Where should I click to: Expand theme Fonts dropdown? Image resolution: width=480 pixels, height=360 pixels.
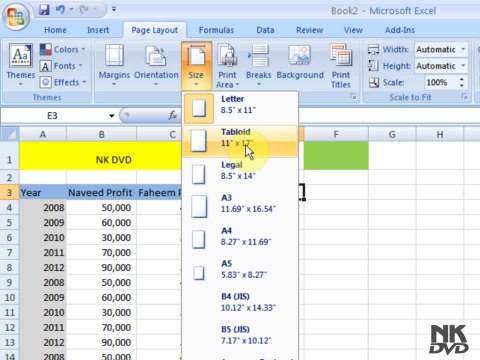pyautogui.click(x=61, y=66)
